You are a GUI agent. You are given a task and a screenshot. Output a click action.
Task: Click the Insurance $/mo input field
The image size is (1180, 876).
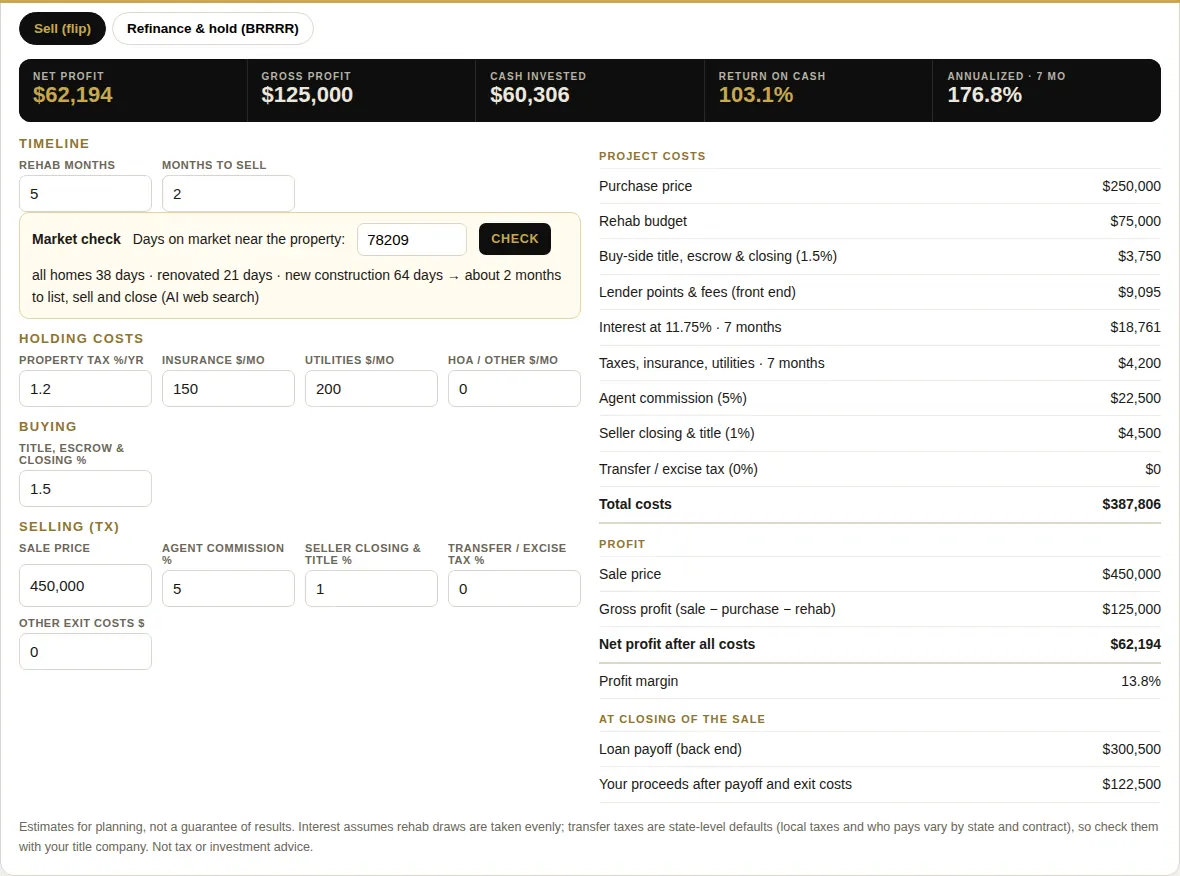click(228, 388)
